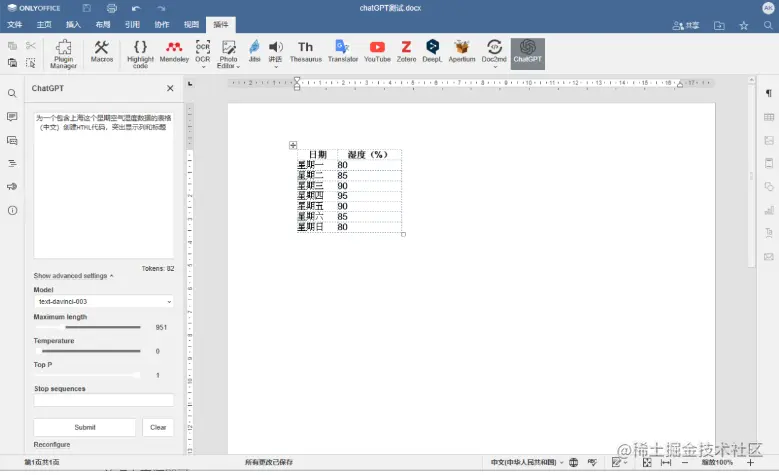Open the DeepL plugin
This screenshot has width=779, height=475.
tap(432, 51)
